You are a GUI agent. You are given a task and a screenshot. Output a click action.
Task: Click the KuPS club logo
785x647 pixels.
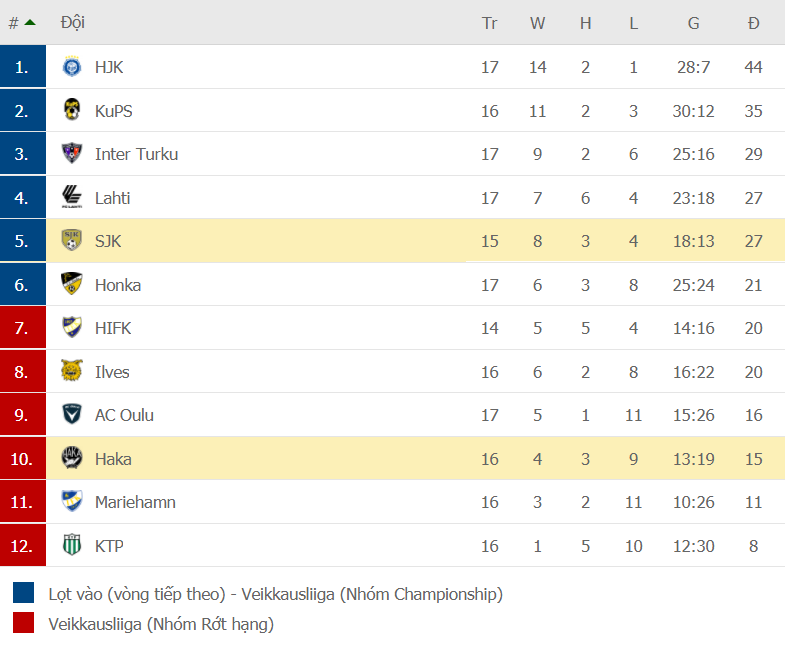coord(71,111)
